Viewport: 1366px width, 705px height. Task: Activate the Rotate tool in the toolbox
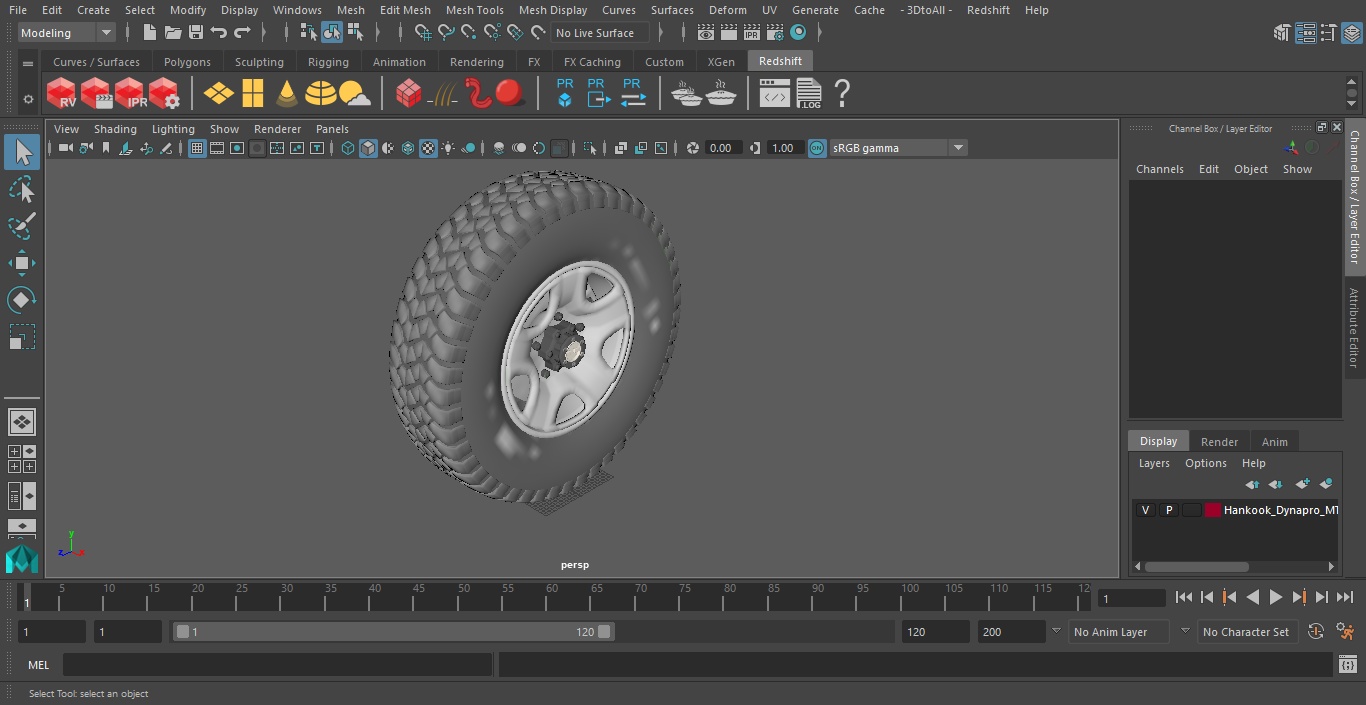pos(21,300)
